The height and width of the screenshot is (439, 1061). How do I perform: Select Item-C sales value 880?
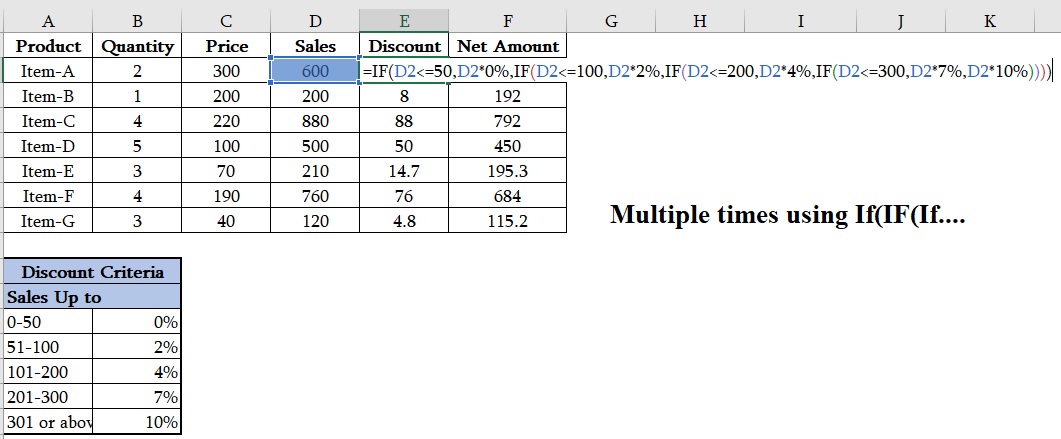tap(315, 121)
